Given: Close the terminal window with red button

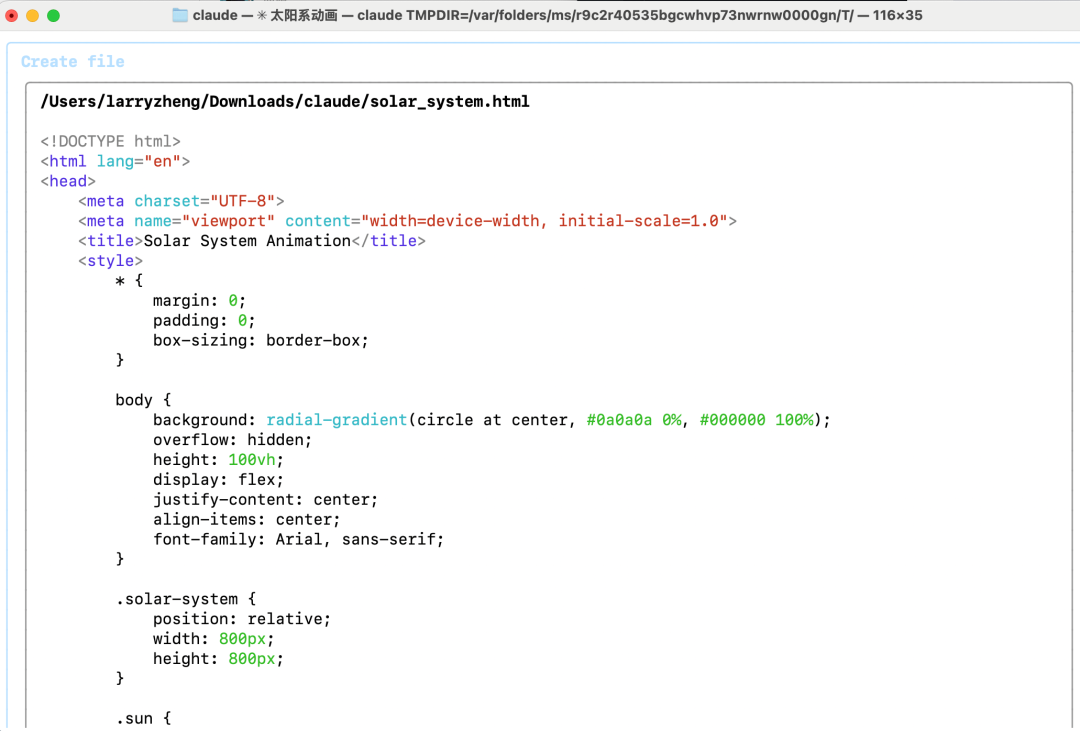Looking at the screenshot, I should pos(12,15).
